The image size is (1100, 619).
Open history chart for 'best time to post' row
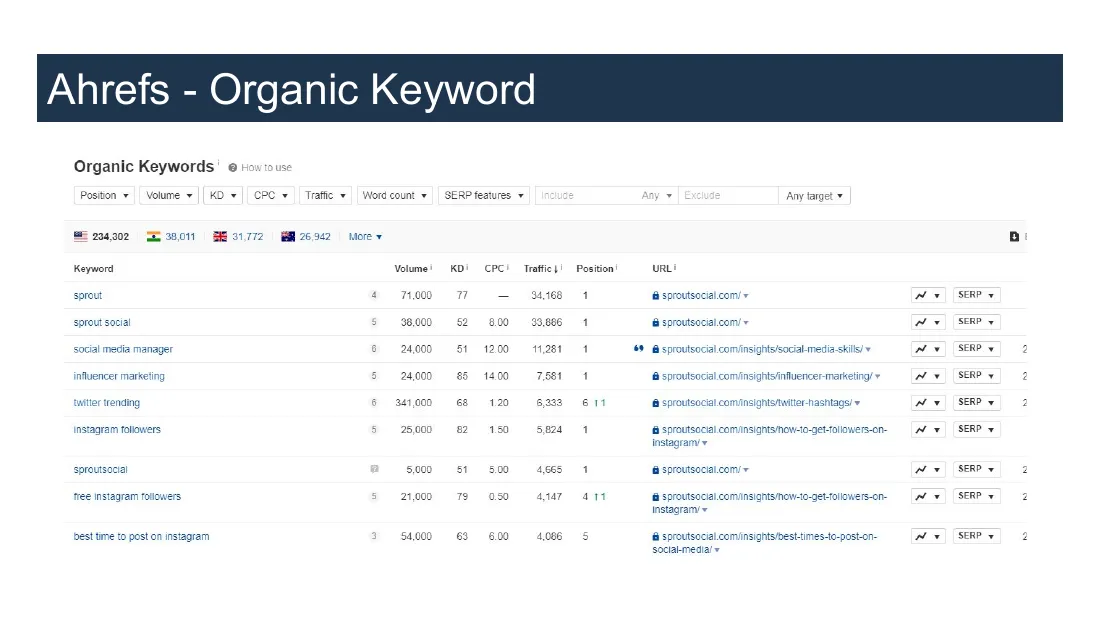[x=928, y=536]
